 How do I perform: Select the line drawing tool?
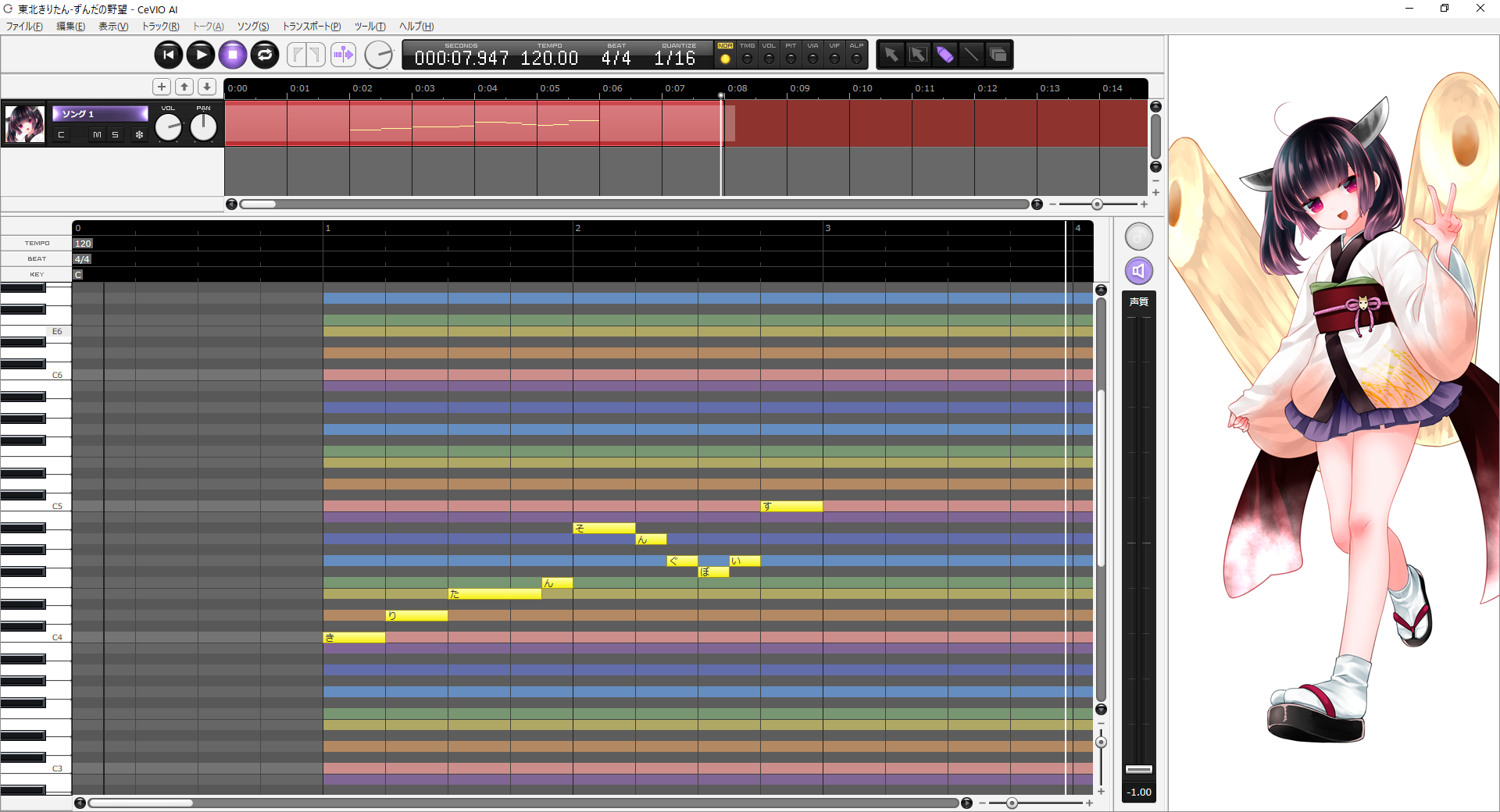971,55
